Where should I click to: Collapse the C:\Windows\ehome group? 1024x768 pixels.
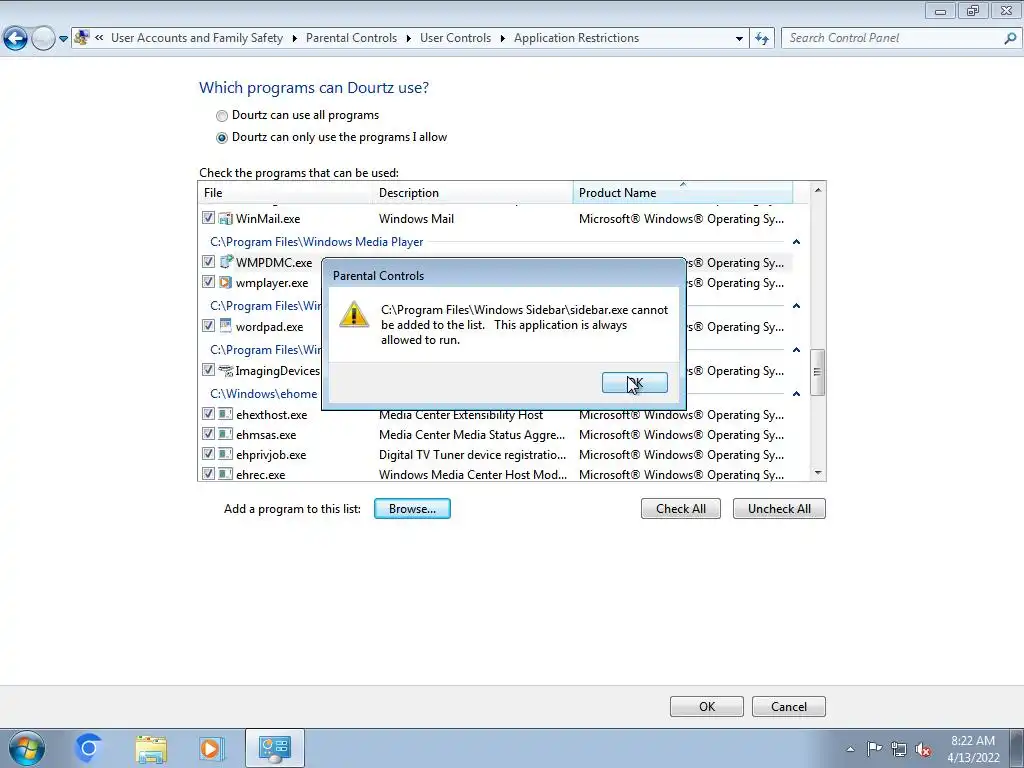(x=796, y=393)
